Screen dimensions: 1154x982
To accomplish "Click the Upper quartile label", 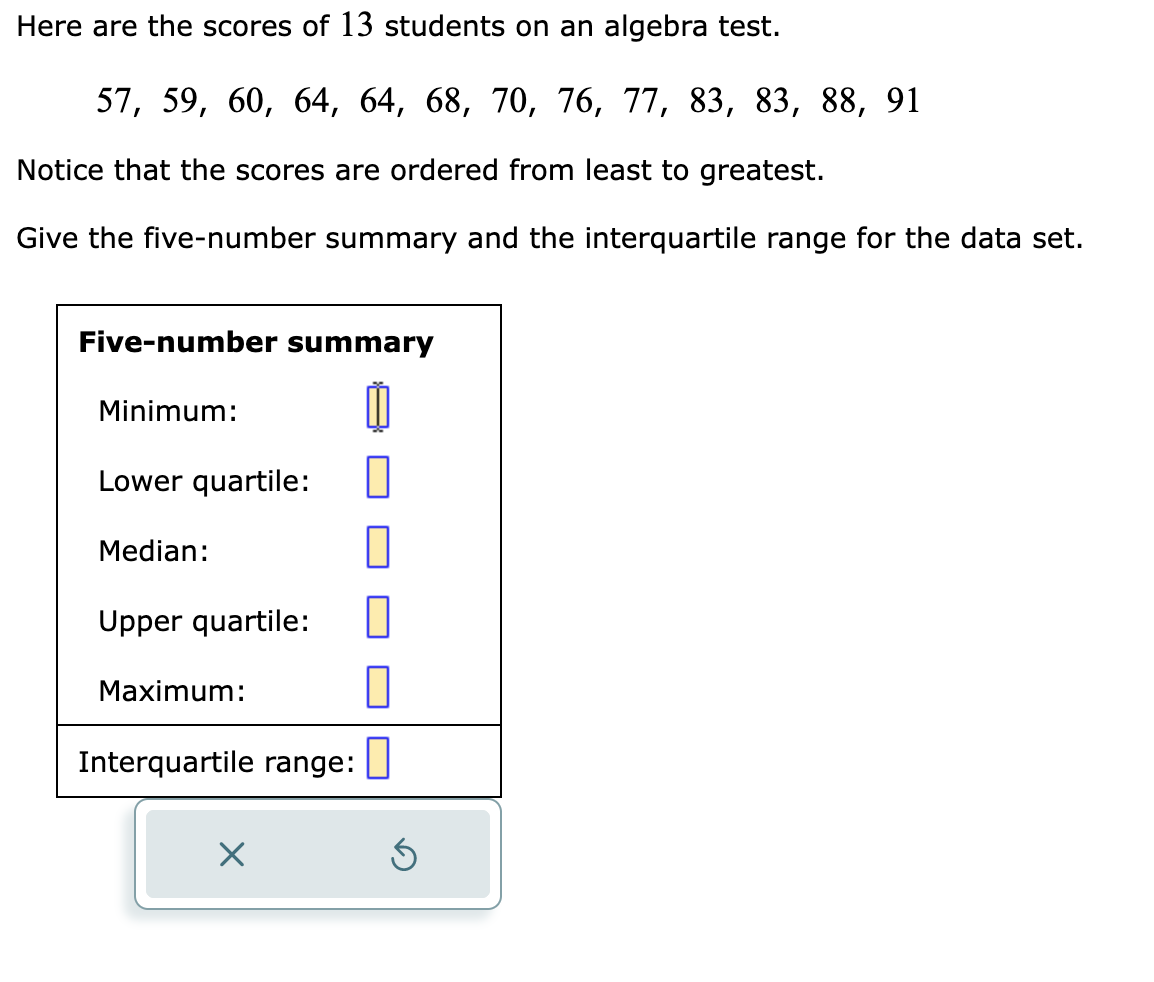I will [x=203, y=620].
